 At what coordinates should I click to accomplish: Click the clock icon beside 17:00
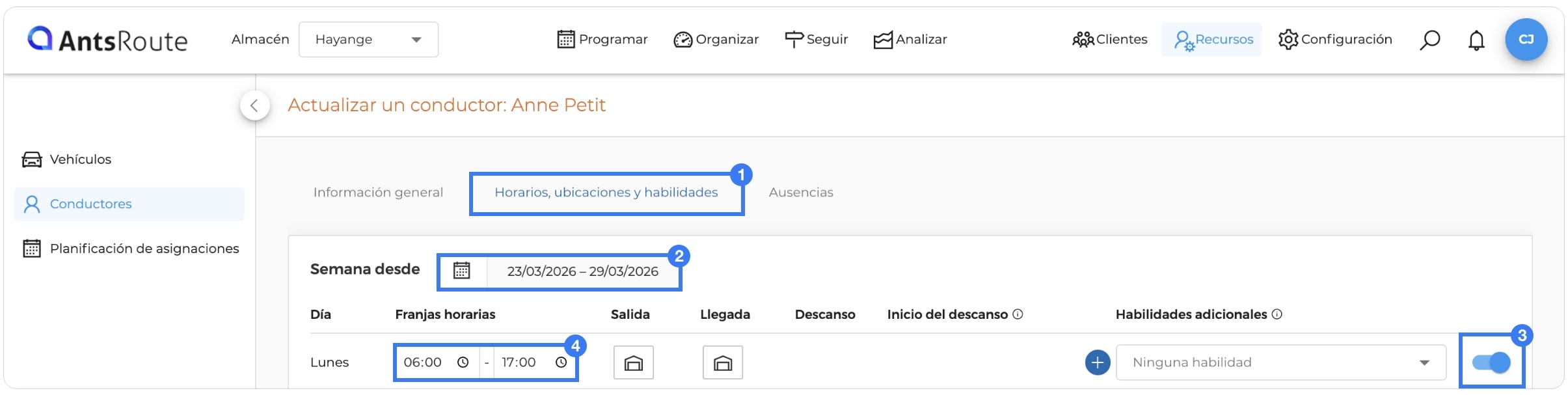pyautogui.click(x=561, y=362)
